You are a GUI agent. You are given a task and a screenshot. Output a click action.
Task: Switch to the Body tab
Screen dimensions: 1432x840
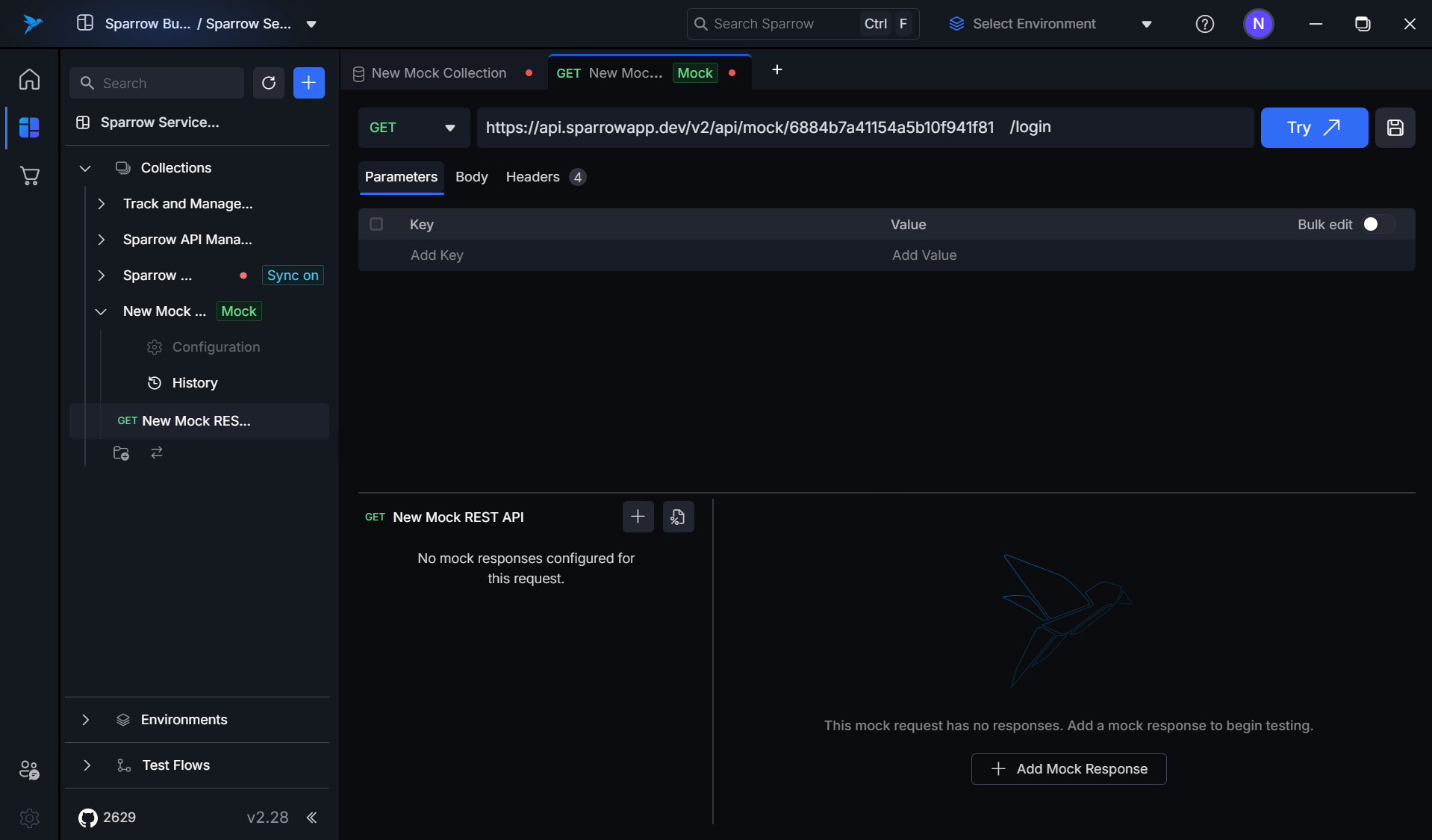[x=471, y=177]
